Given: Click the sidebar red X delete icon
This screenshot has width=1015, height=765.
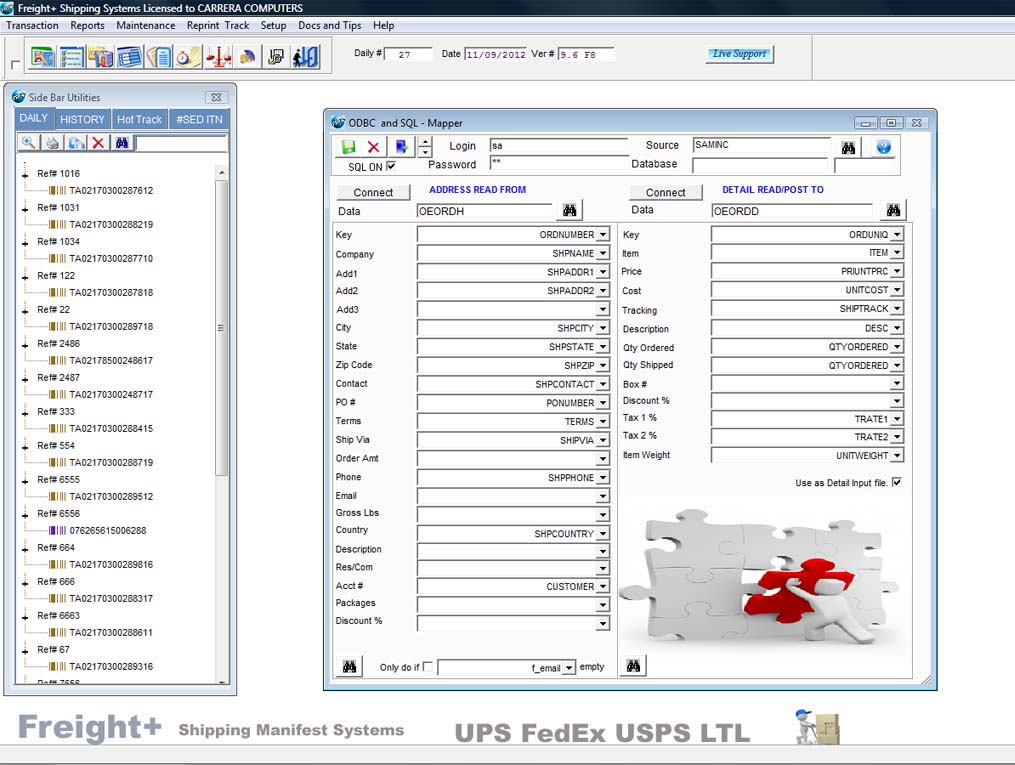Looking at the screenshot, I should tap(98, 142).
